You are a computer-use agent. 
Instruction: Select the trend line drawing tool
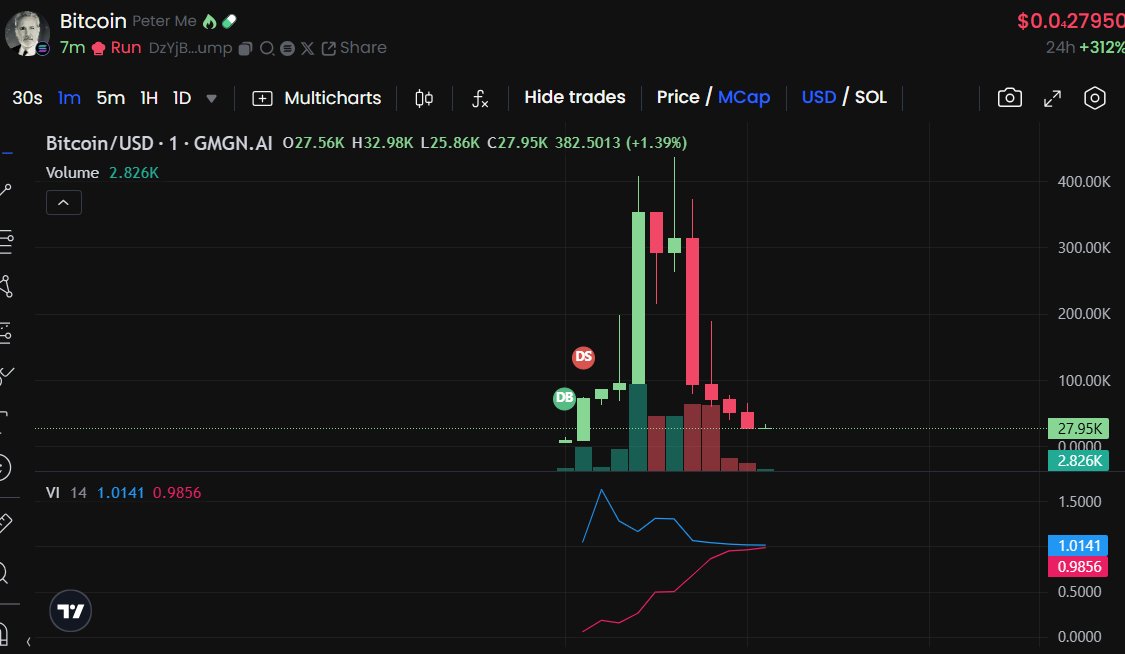tap(6, 191)
